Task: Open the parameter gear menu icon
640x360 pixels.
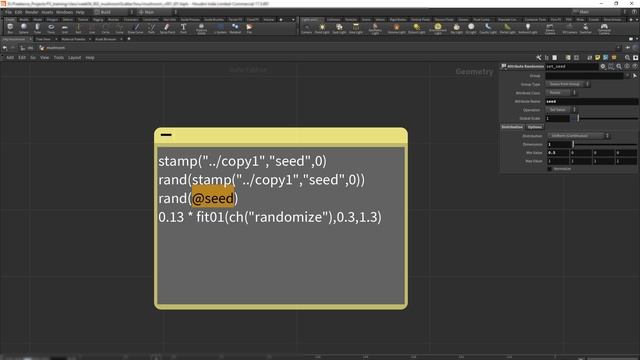Action: 603,66
